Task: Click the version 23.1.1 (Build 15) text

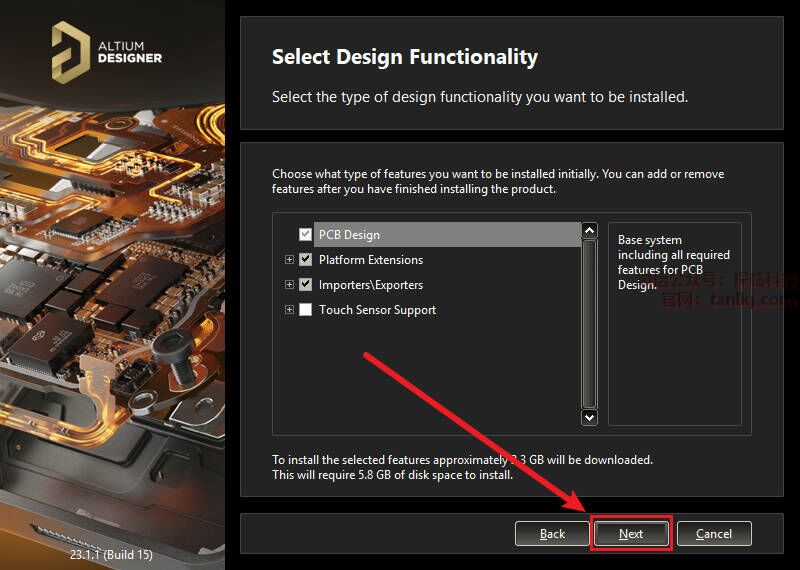Action: [x=111, y=554]
